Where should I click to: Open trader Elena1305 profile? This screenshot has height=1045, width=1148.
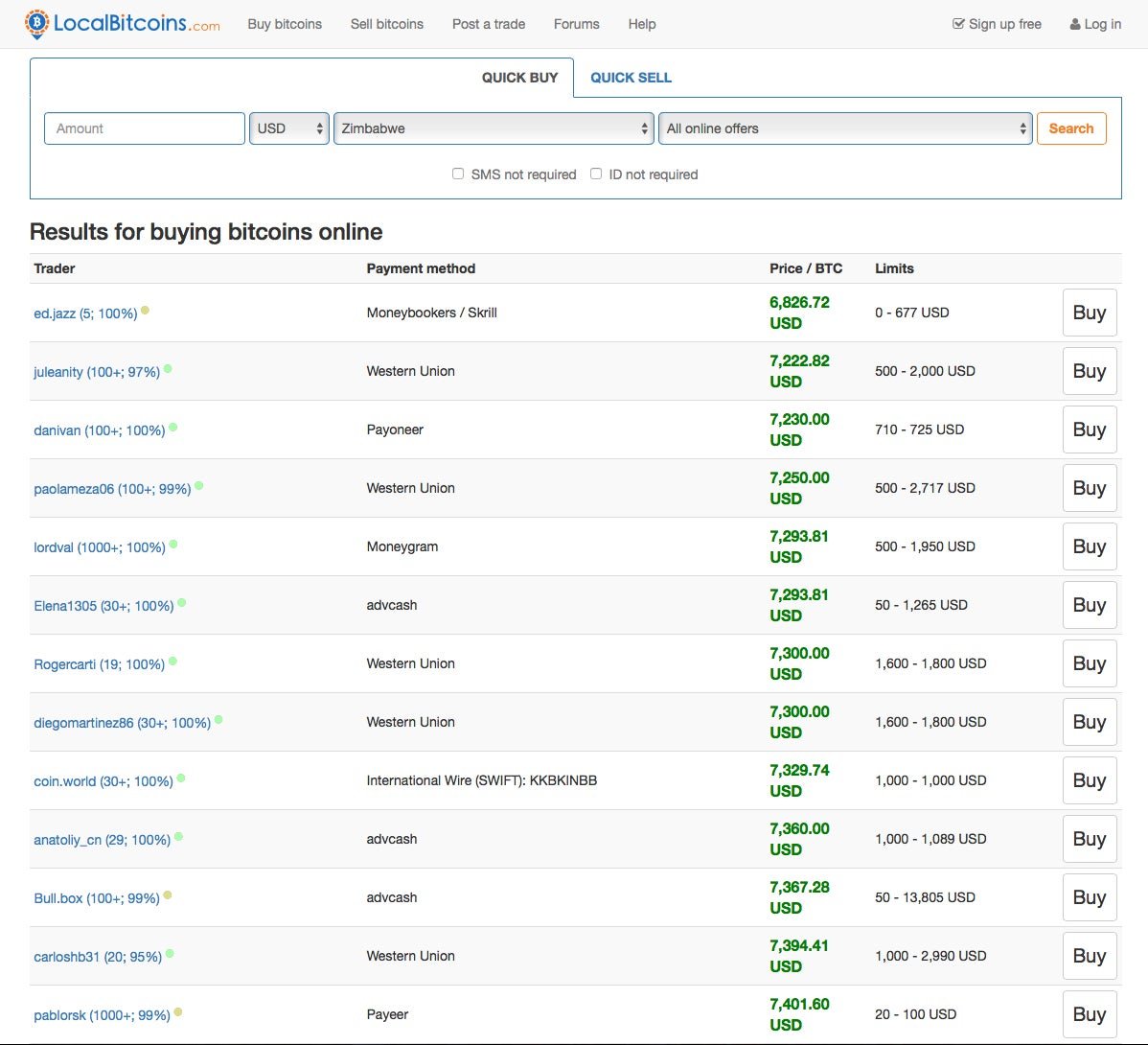pyautogui.click(x=103, y=606)
